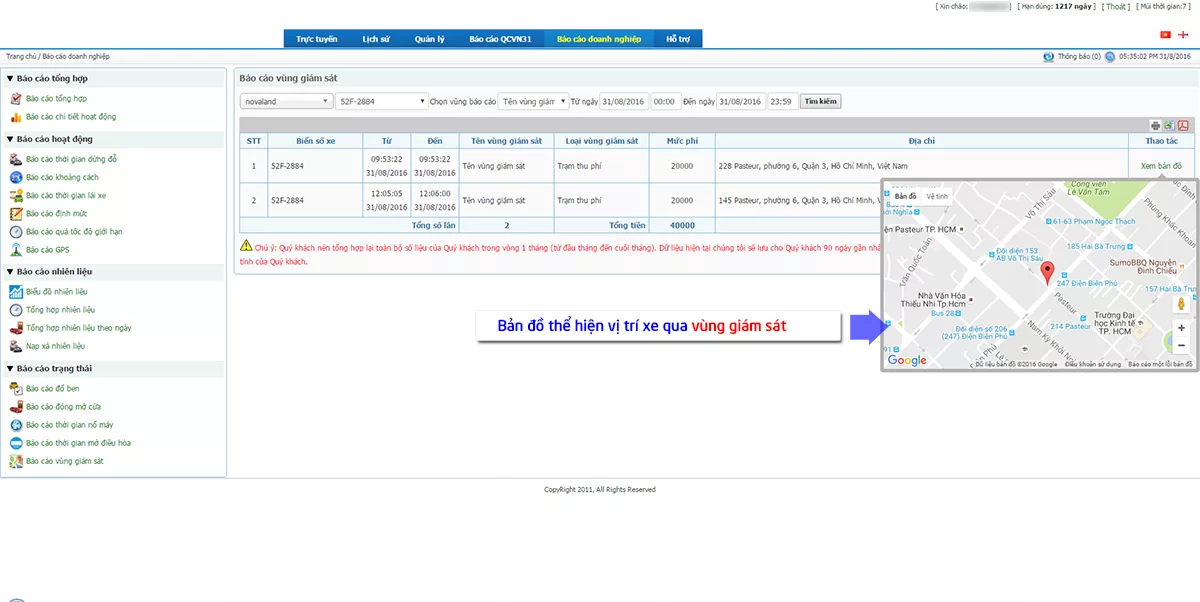Switch language with the English flag
1200x602 pixels.
click(x=1183, y=34)
